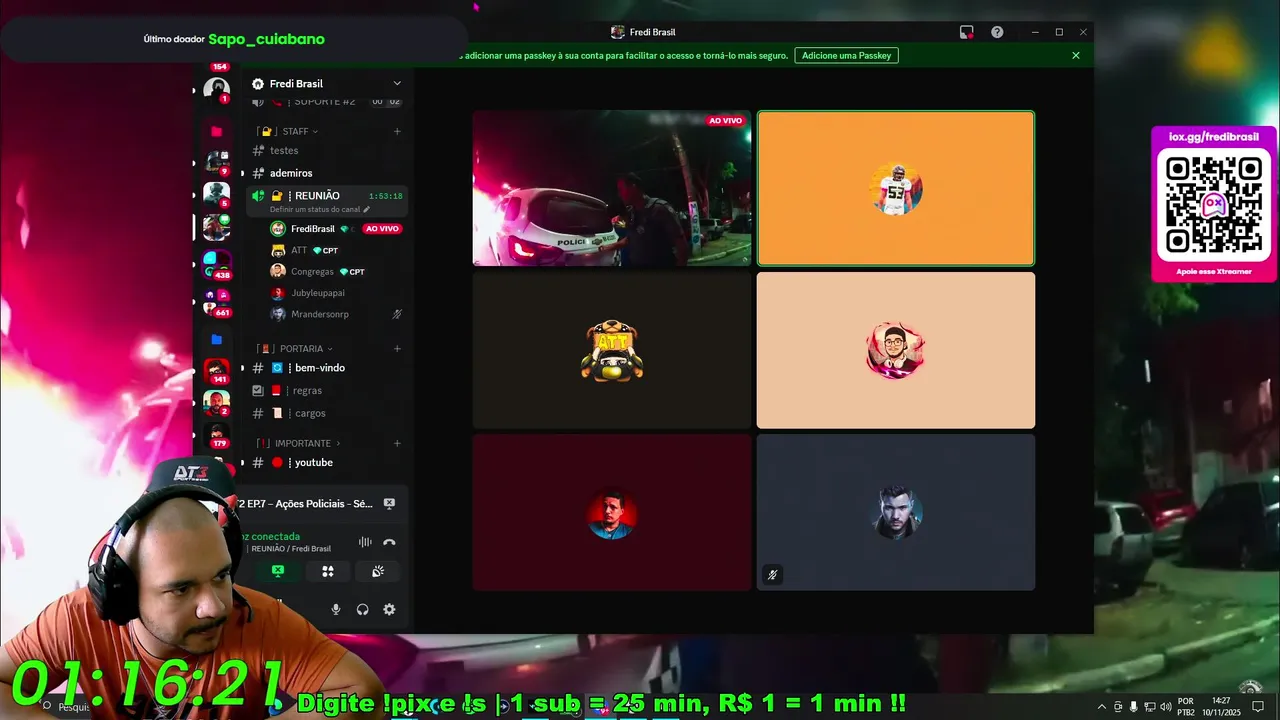
Task: Click the AO VIVO badge on the stream tile
Action: coord(725,121)
